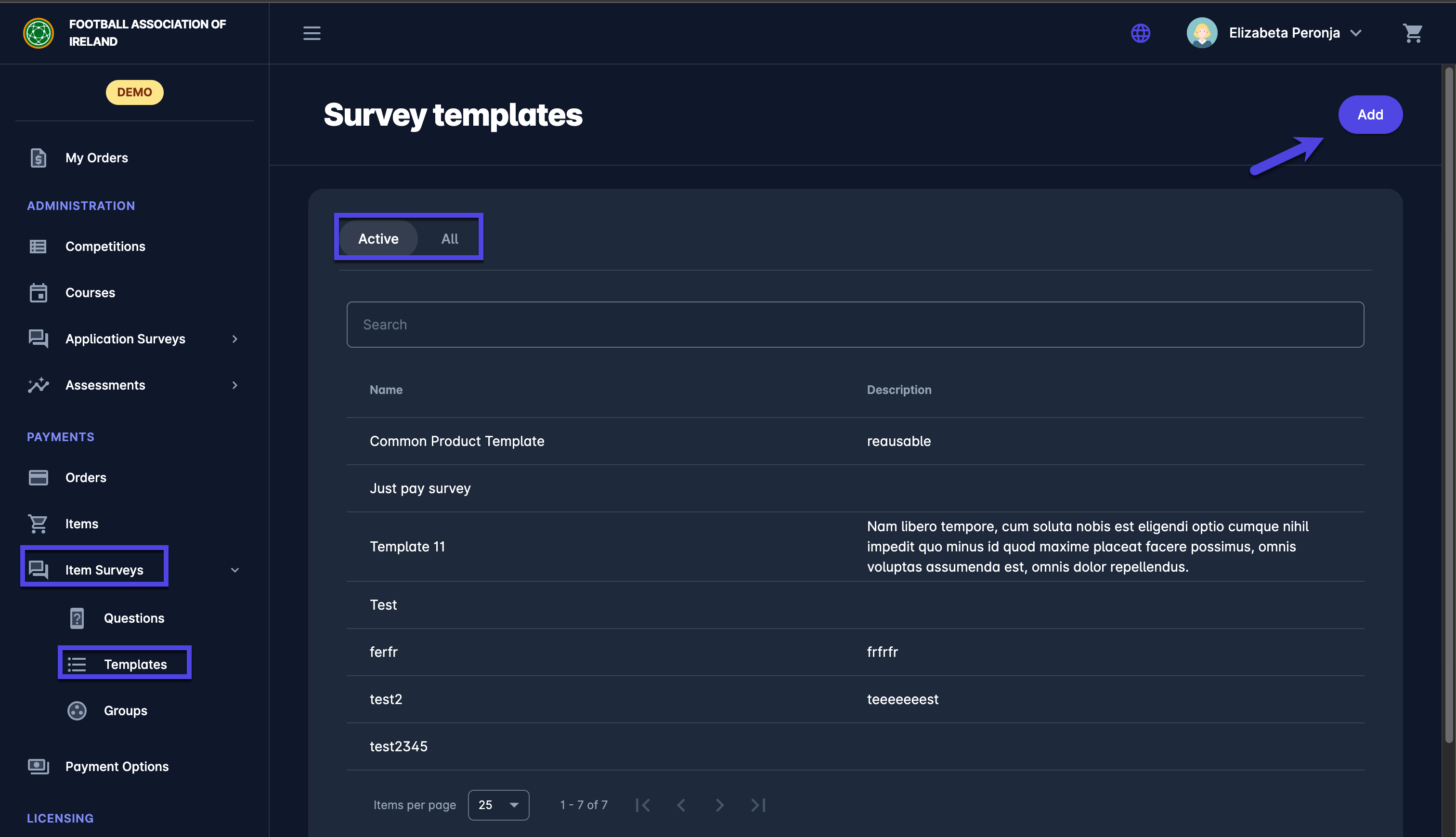Viewport: 1456px width, 837px height.
Task: Click the Questions sidebar icon
Action: pyautogui.click(x=77, y=618)
